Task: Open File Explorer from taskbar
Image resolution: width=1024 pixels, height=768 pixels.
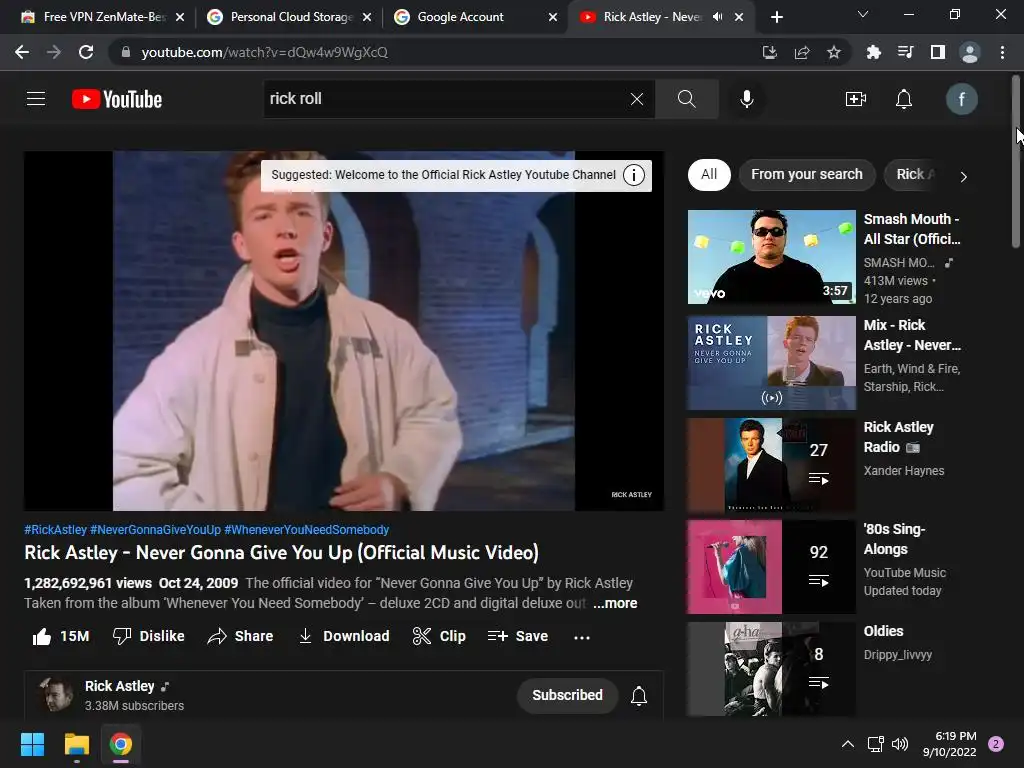Action: pos(76,744)
